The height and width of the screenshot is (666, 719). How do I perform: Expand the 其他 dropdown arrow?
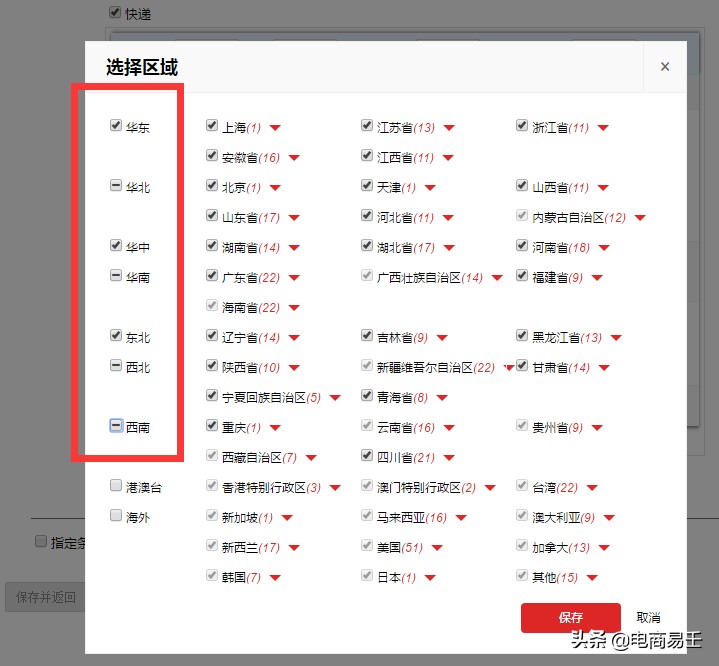(x=592, y=578)
